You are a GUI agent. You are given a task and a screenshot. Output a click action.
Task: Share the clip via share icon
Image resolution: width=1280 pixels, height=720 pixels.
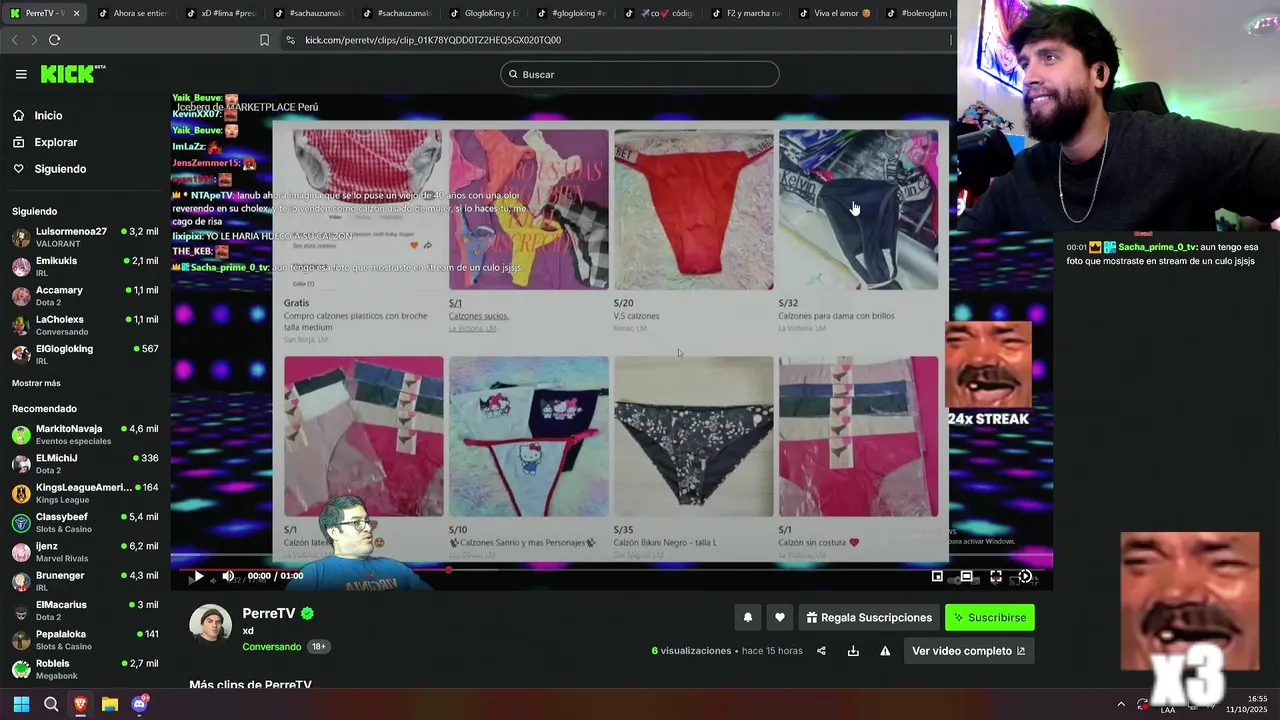pos(821,651)
